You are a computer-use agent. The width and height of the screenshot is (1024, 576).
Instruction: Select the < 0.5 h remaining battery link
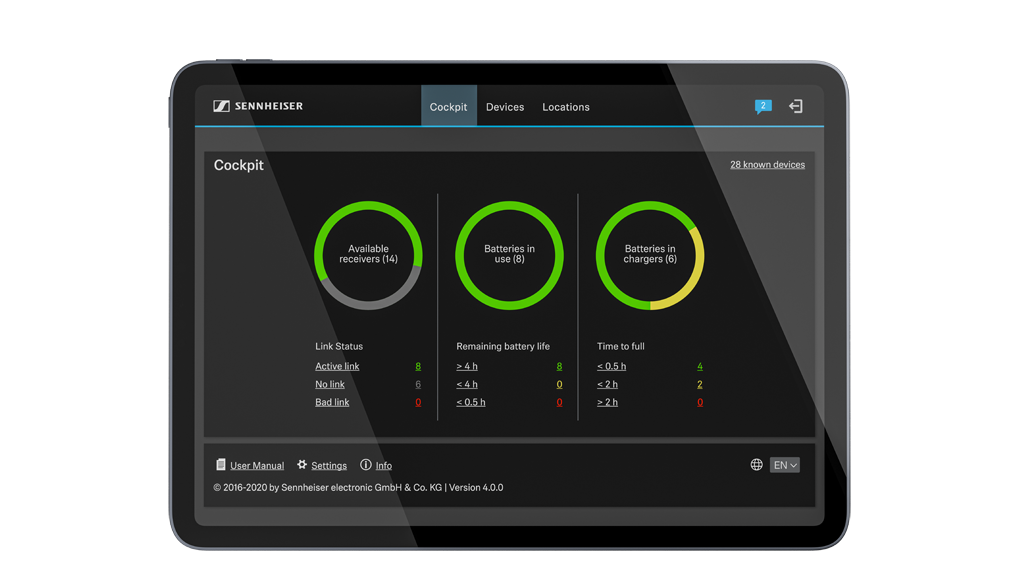(x=471, y=403)
